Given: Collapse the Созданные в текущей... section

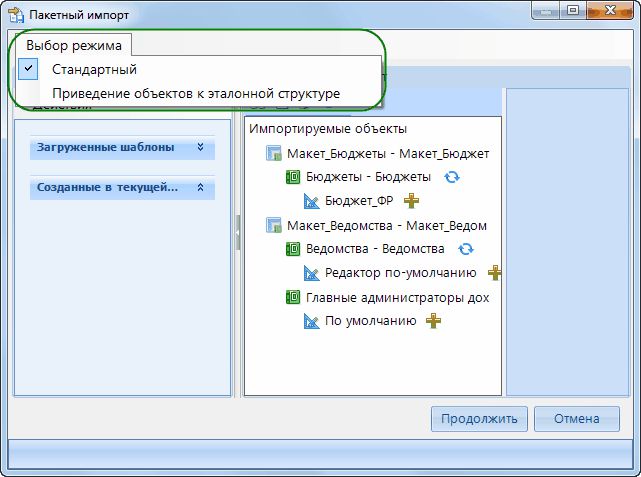Looking at the screenshot, I should (x=200, y=187).
